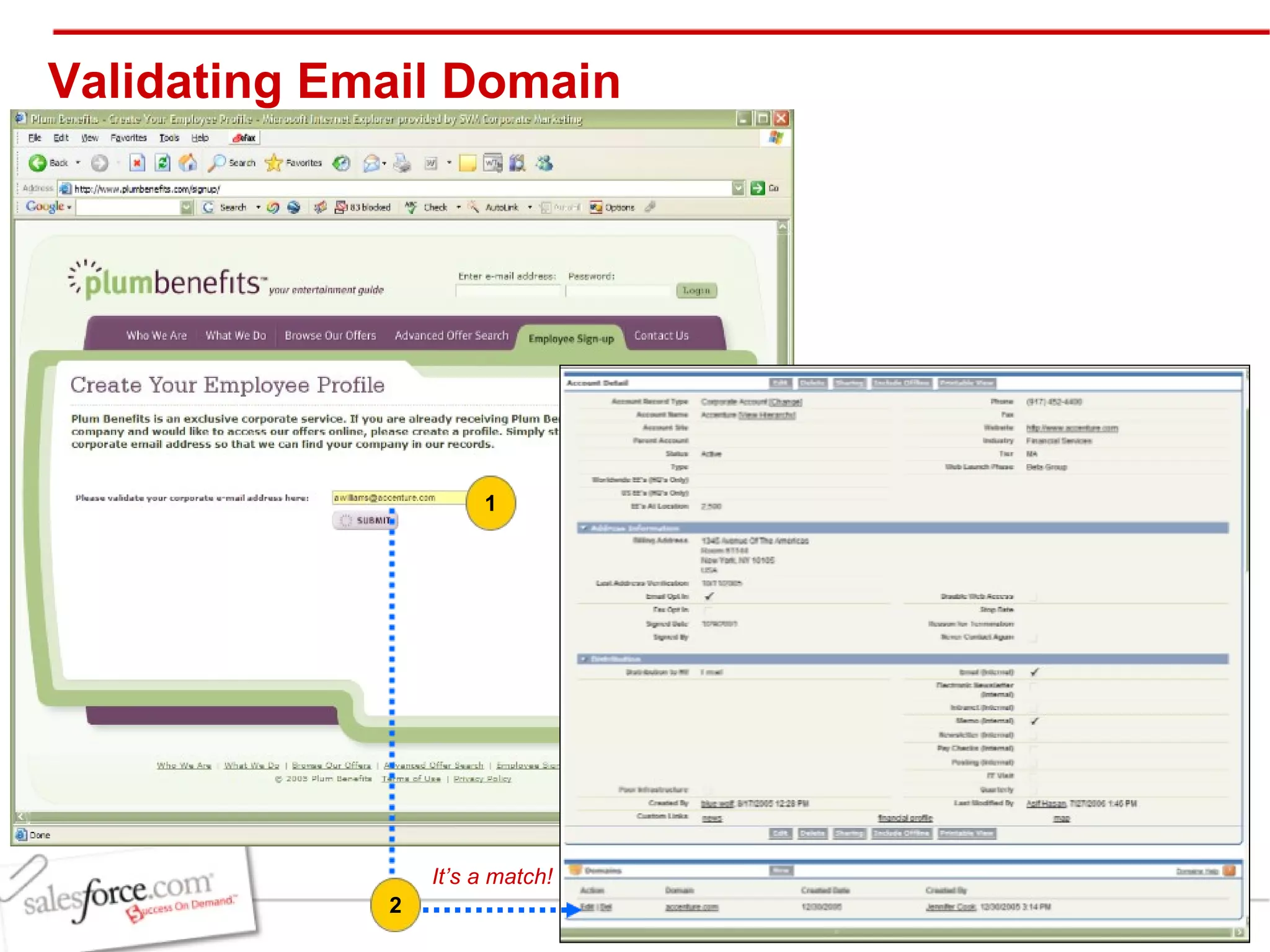This screenshot has height=952, width=1270.
Task: Open the address bar URL dropdown
Action: tap(738, 188)
